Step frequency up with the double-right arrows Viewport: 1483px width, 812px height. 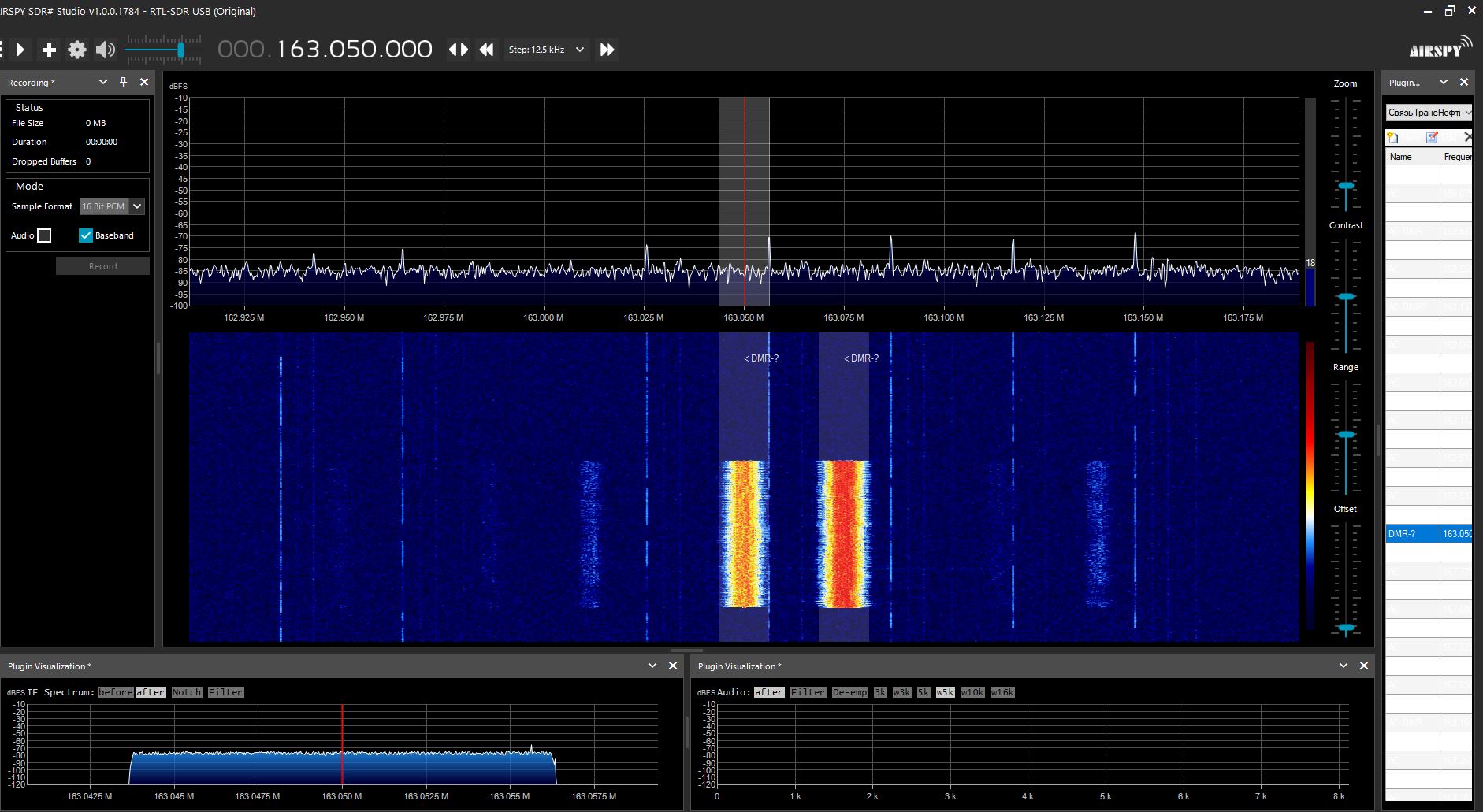[x=607, y=50]
